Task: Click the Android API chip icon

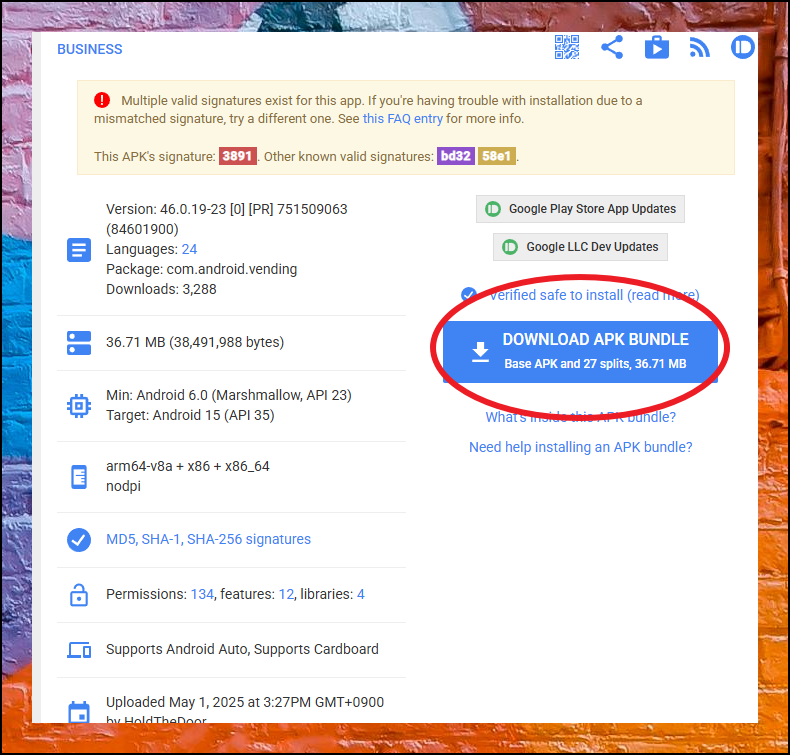Action: (x=79, y=405)
